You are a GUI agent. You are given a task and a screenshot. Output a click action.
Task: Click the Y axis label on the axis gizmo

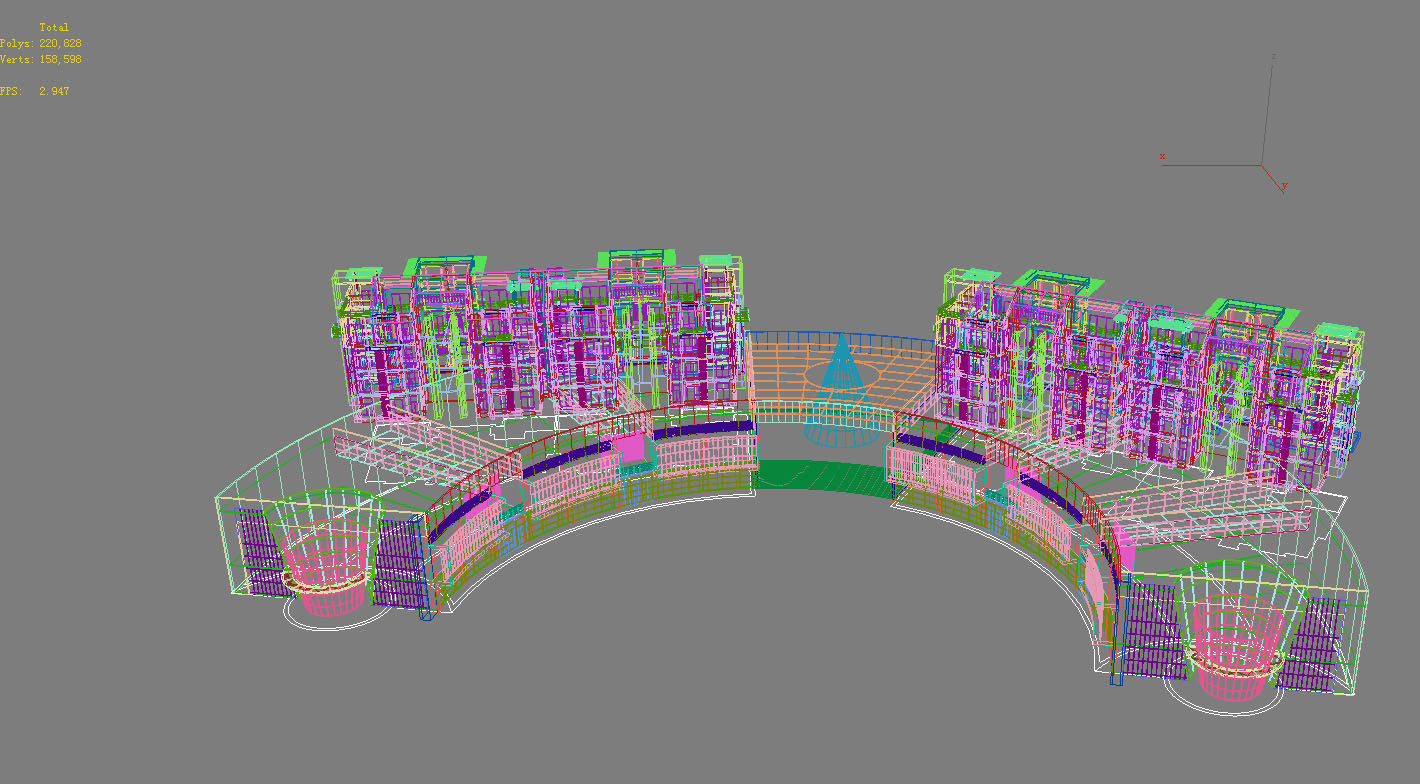coord(1284,184)
